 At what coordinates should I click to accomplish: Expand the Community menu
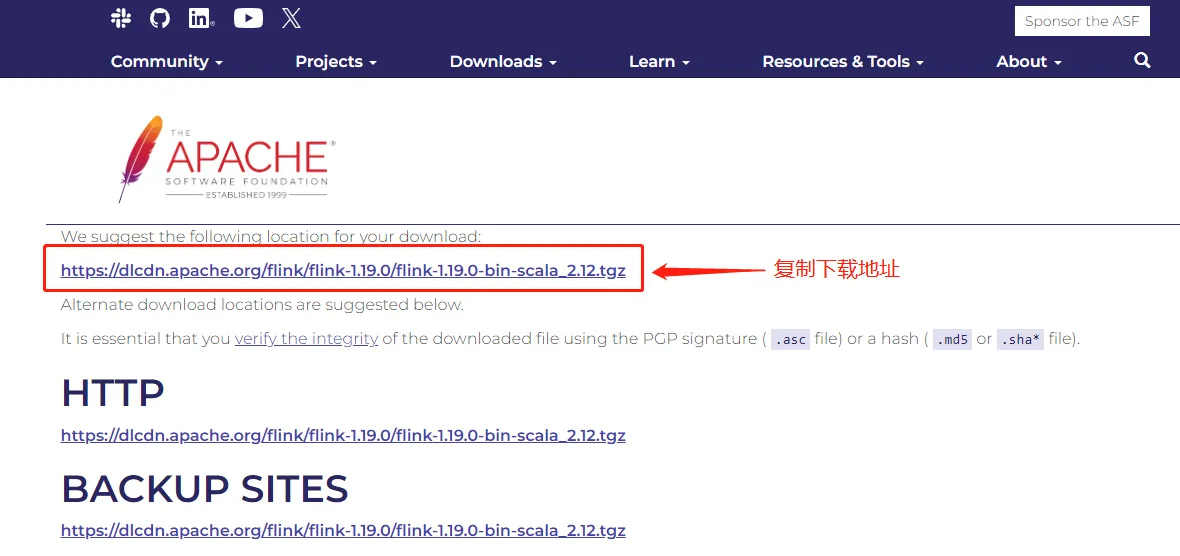[x=167, y=62]
